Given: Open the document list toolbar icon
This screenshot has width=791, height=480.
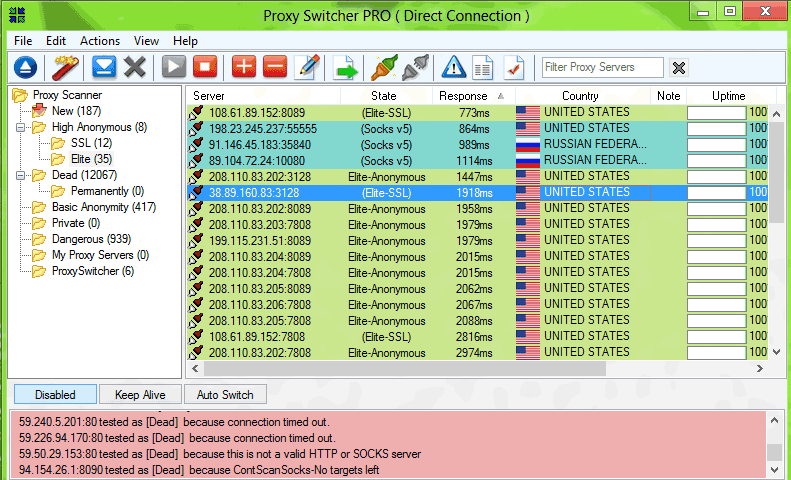Looking at the screenshot, I should (x=483, y=67).
